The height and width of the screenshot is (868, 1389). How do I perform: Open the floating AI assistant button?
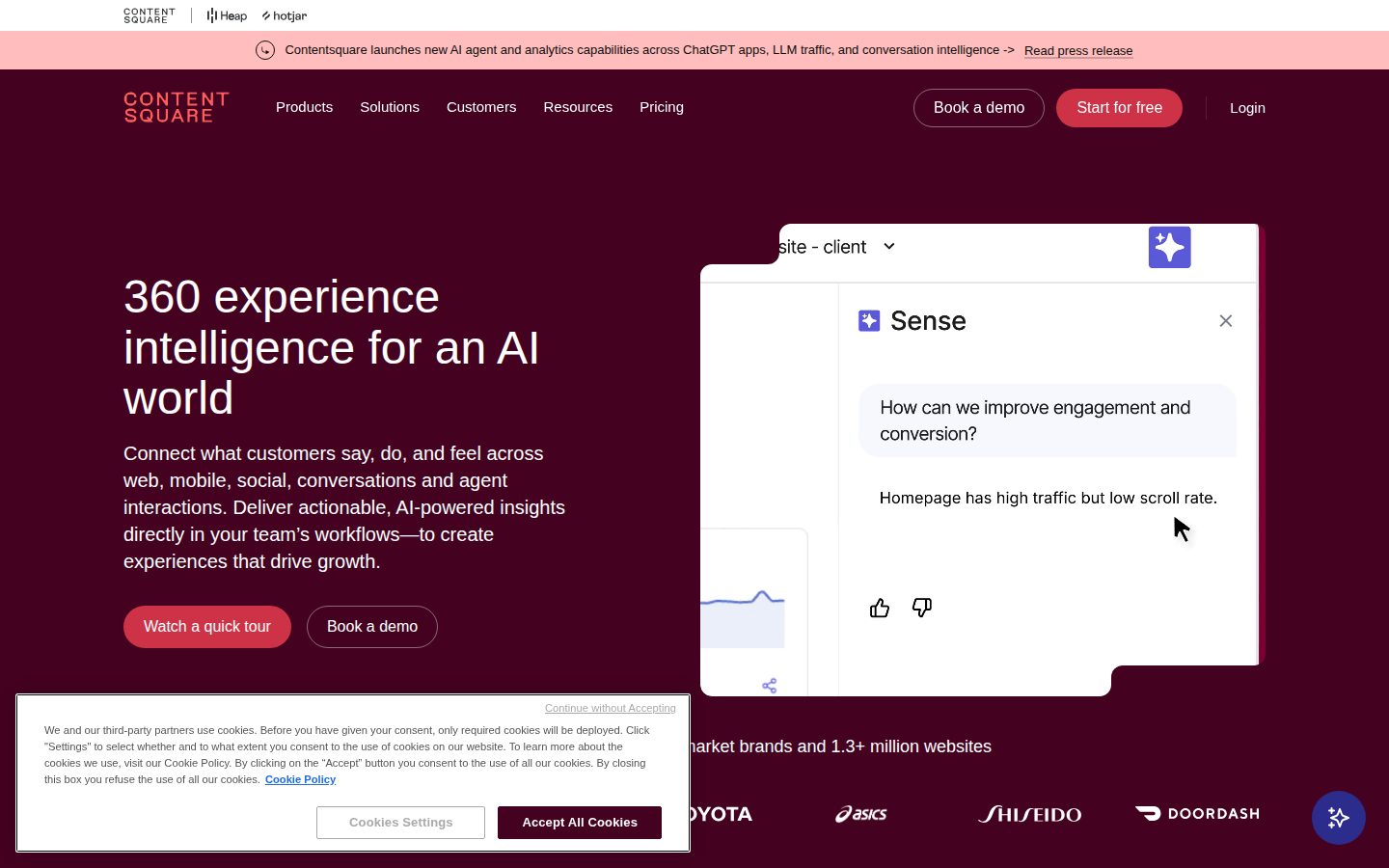(1339, 818)
